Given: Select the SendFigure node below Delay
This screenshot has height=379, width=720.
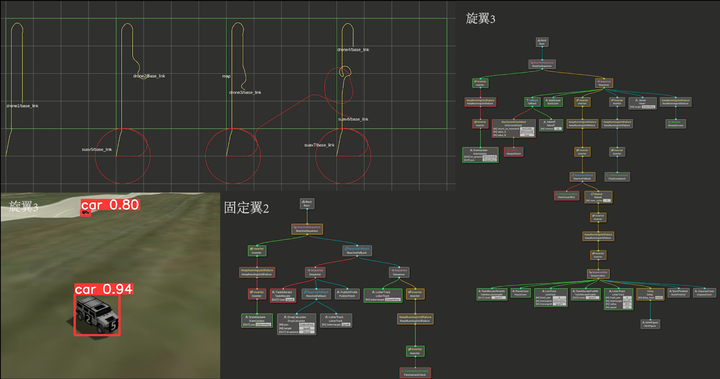Looking at the screenshot, I should pyautogui.click(x=650, y=324).
